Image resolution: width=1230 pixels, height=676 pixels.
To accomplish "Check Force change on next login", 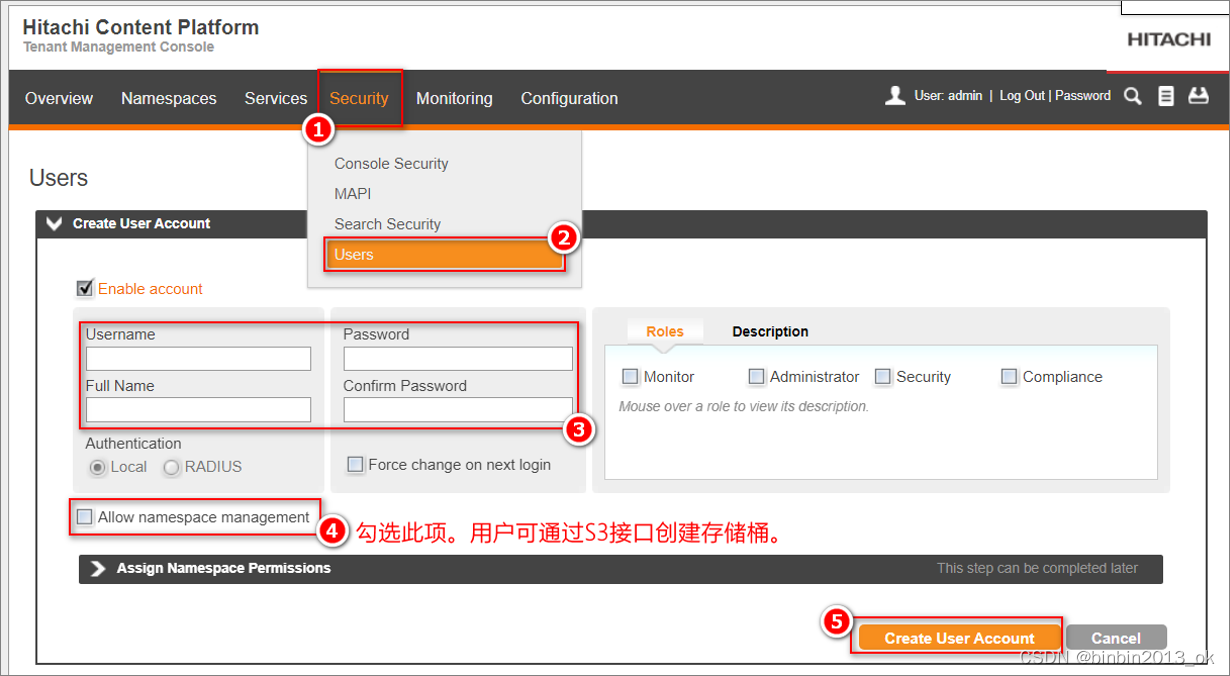I will 355,464.
